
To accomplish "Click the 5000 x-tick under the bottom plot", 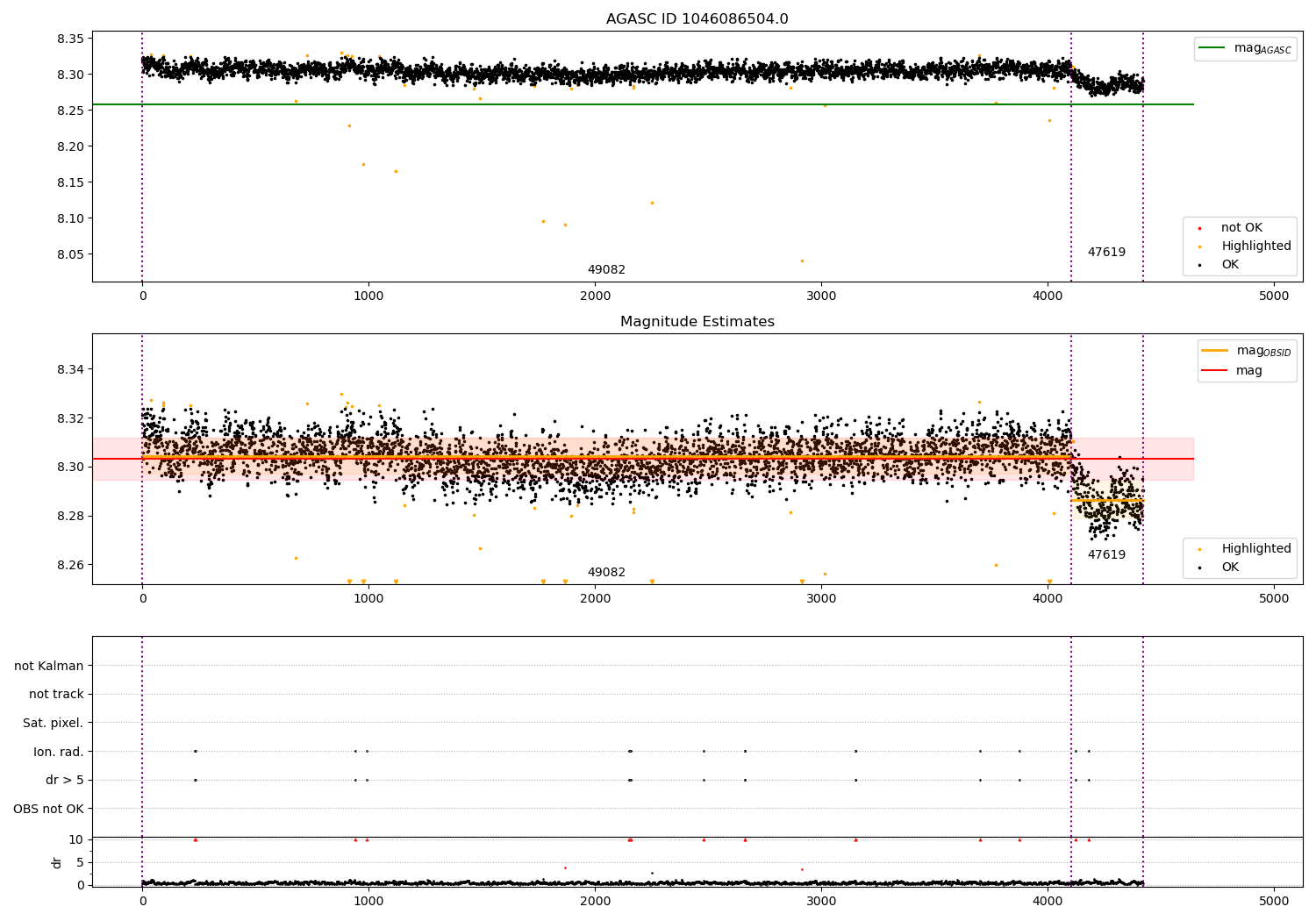I will 1274,902.
